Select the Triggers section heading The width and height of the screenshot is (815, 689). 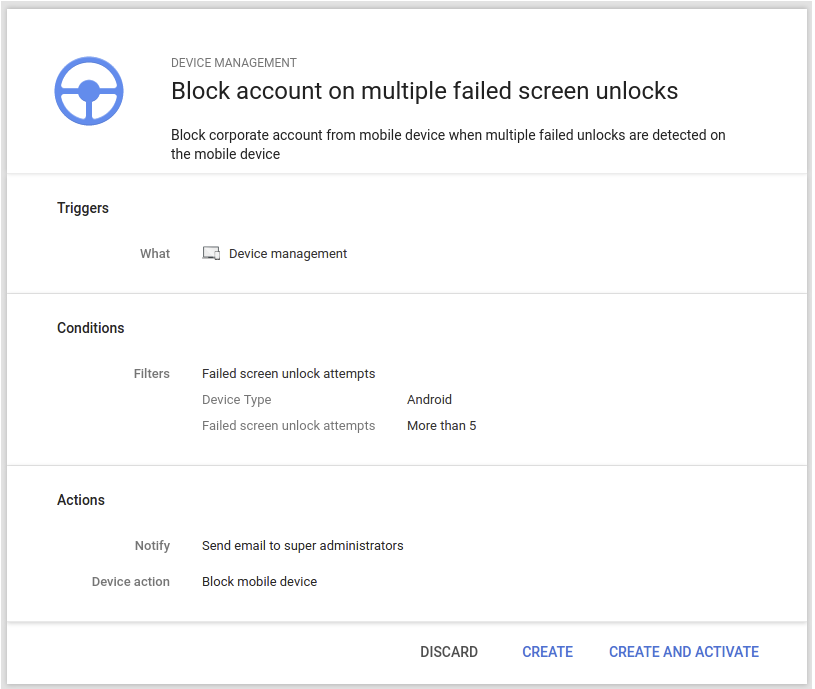click(x=83, y=208)
